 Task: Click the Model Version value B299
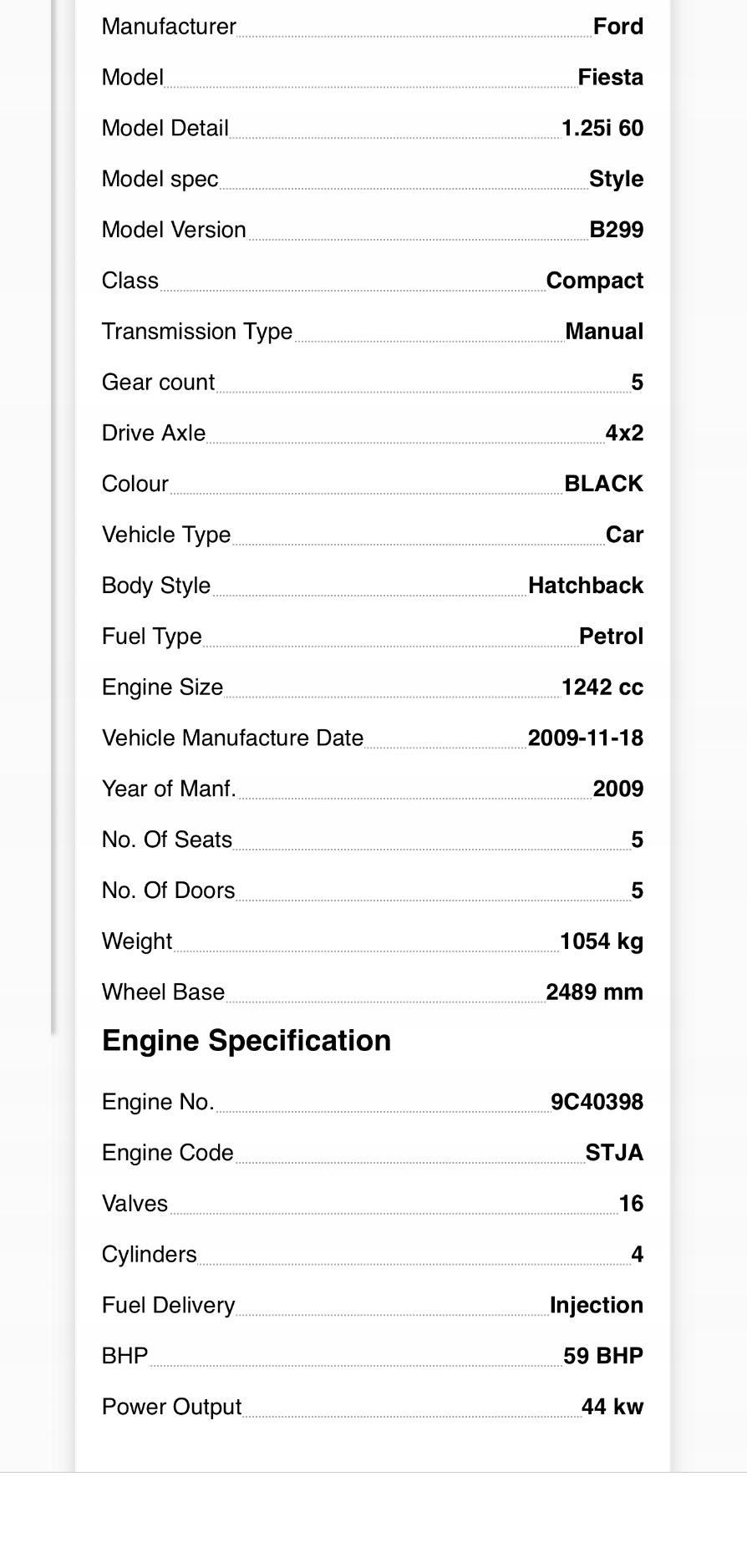coord(617,230)
